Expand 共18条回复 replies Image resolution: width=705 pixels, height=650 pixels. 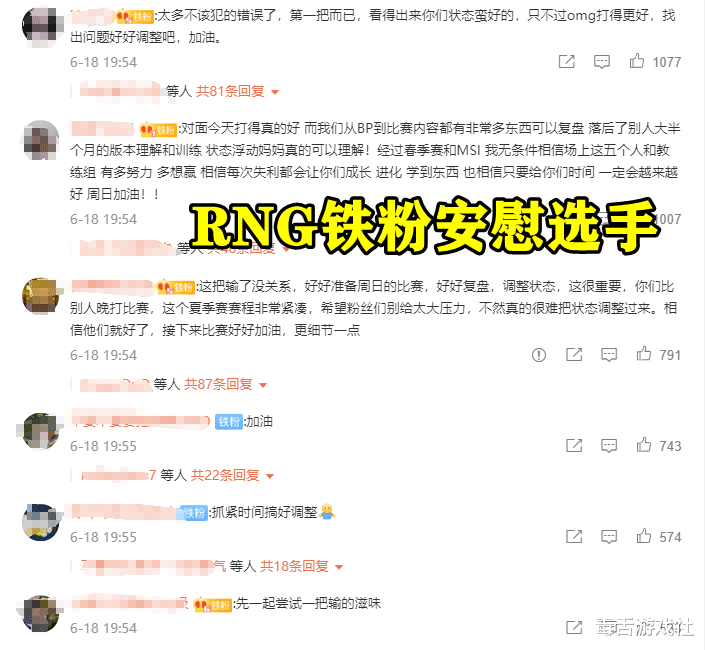point(301,567)
